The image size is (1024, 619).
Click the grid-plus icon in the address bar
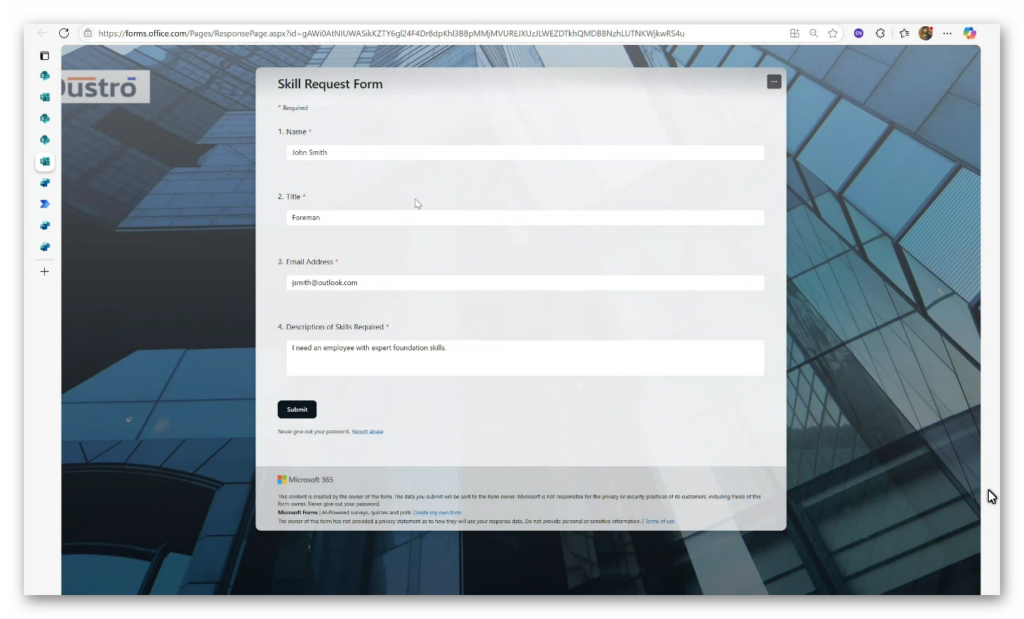pos(794,33)
